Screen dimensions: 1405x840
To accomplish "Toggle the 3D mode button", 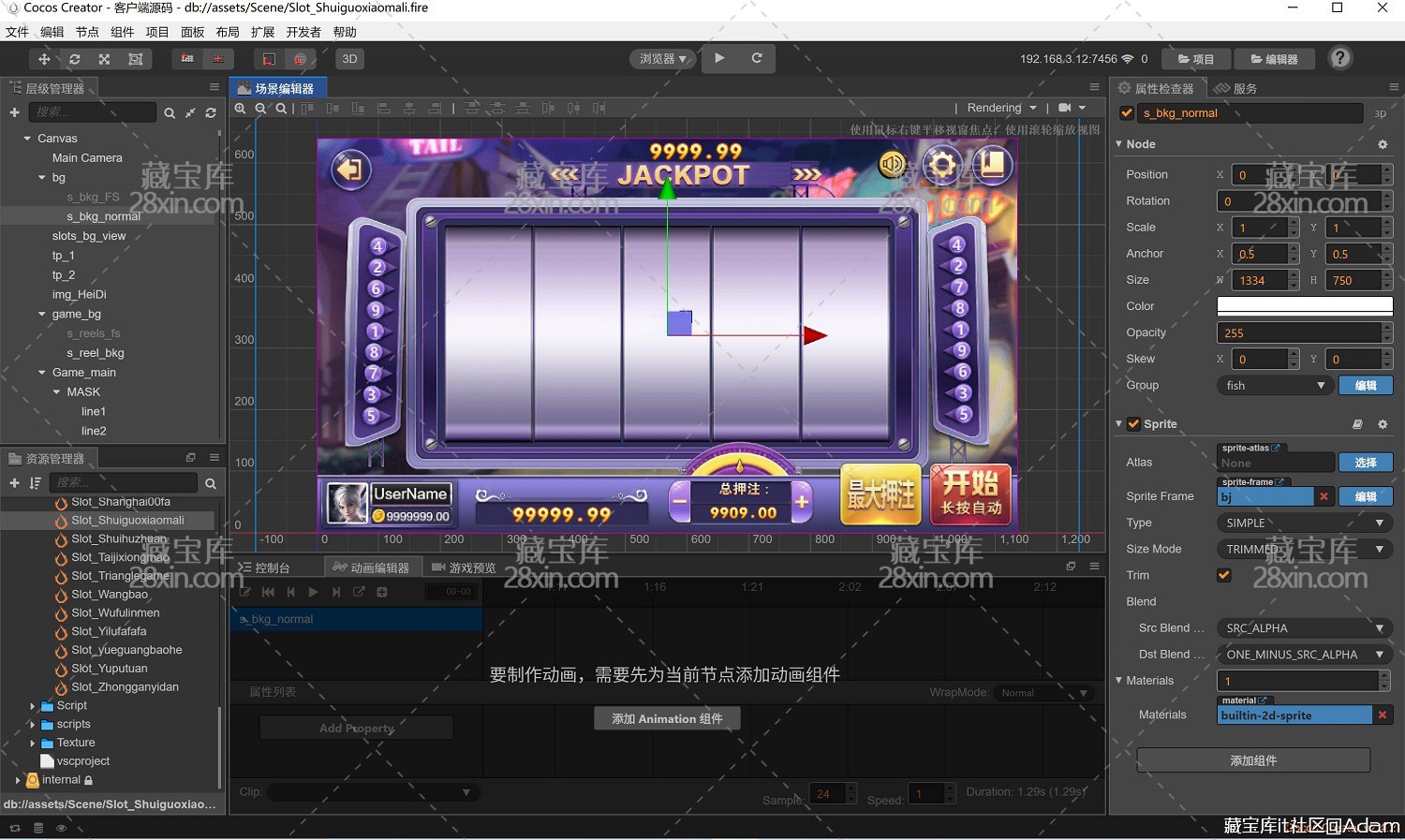I will pyautogui.click(x=349, y=59).
